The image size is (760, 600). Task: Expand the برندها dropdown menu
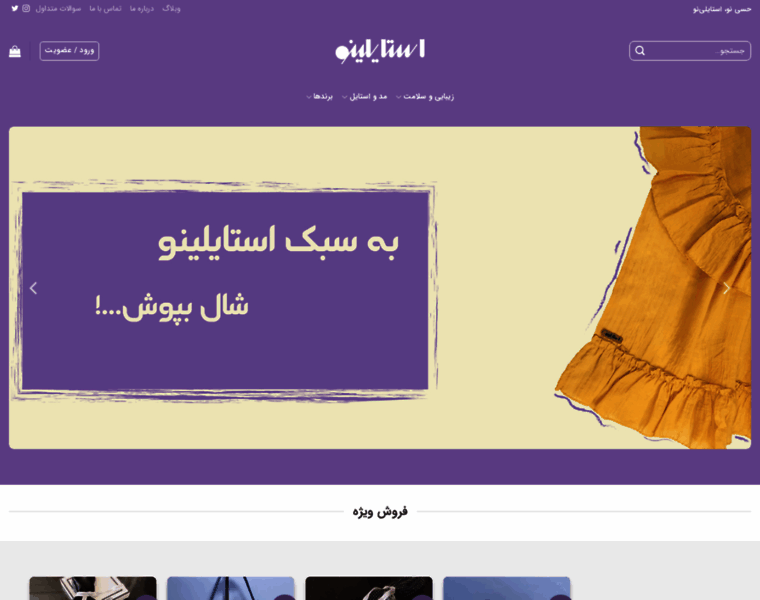click(x=319, y=96)
